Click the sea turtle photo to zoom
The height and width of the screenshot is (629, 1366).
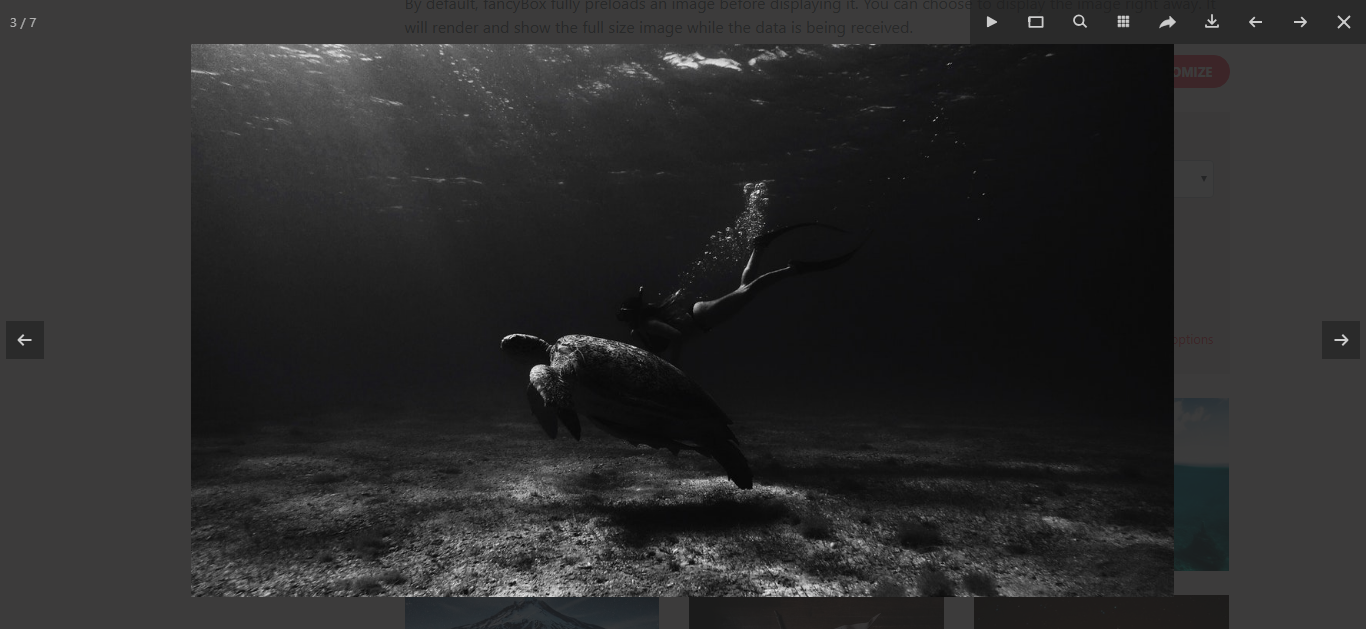[x=682, y=320]
